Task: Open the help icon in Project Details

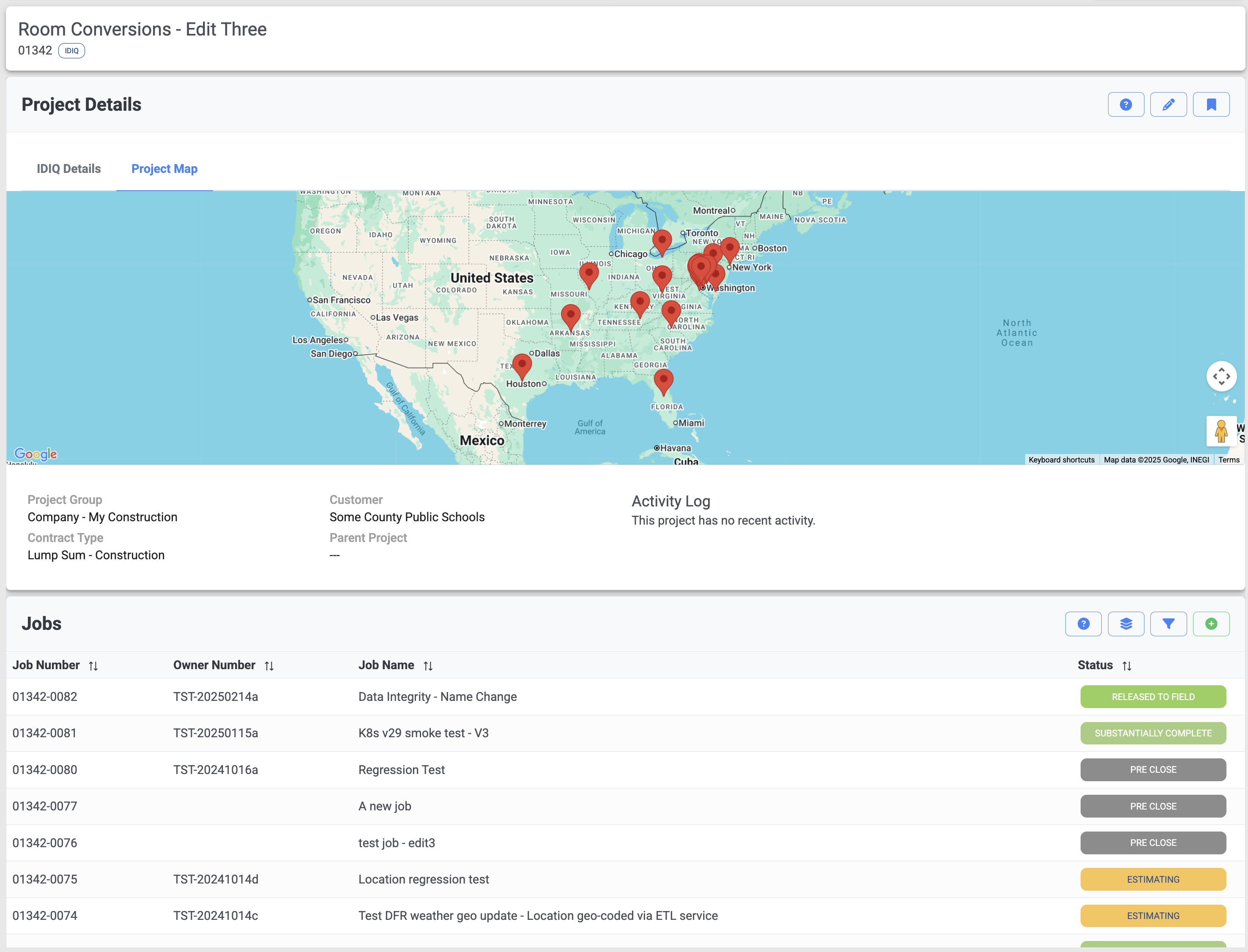Action: pyautogui.click(x=1125, y=104)
